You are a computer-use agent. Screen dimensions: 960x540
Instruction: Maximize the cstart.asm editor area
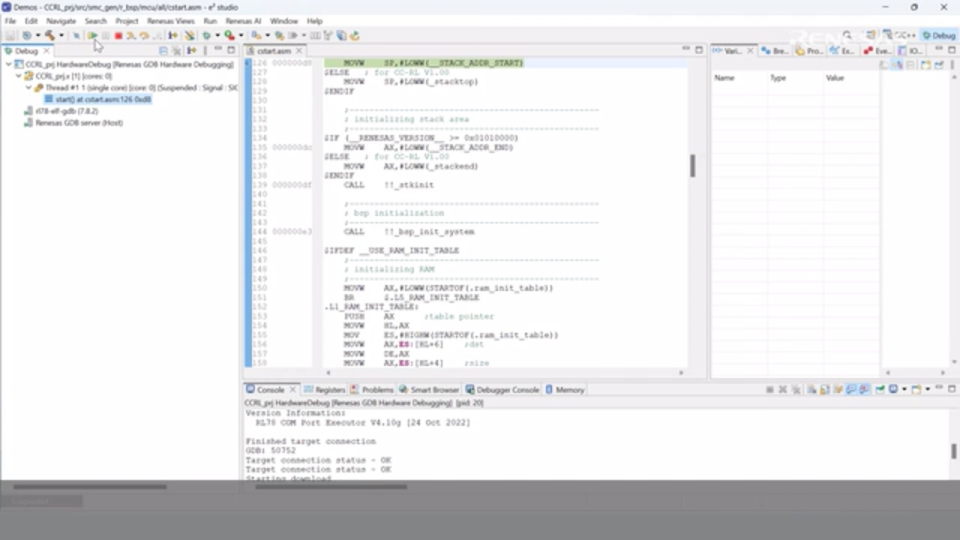click(x=699, y=50)
